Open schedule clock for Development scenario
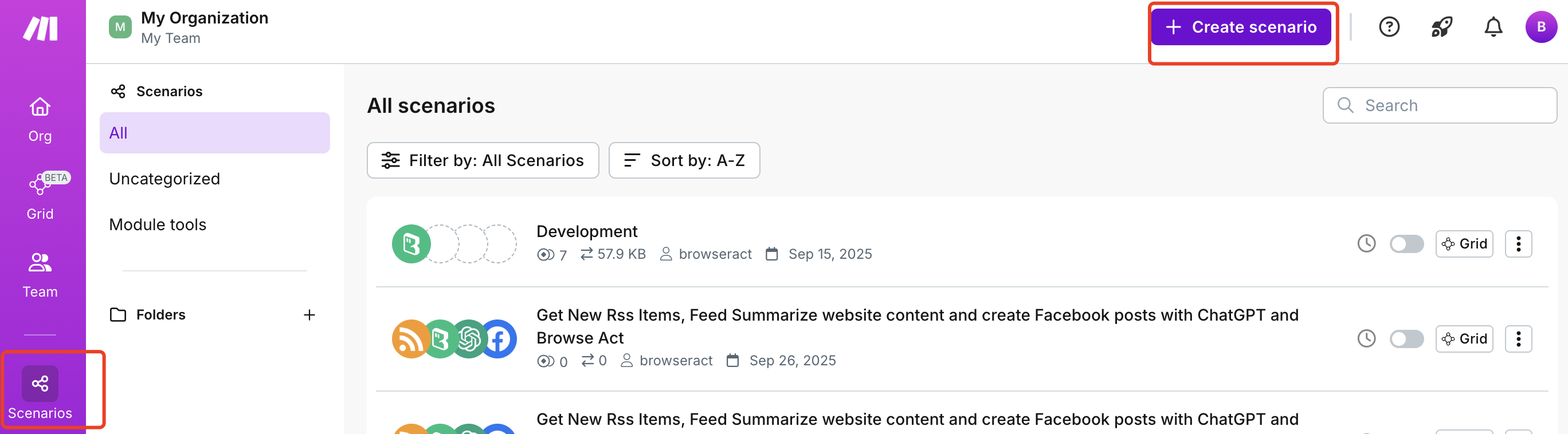Screen dimensions: 1568x434 pos(1366,244)
